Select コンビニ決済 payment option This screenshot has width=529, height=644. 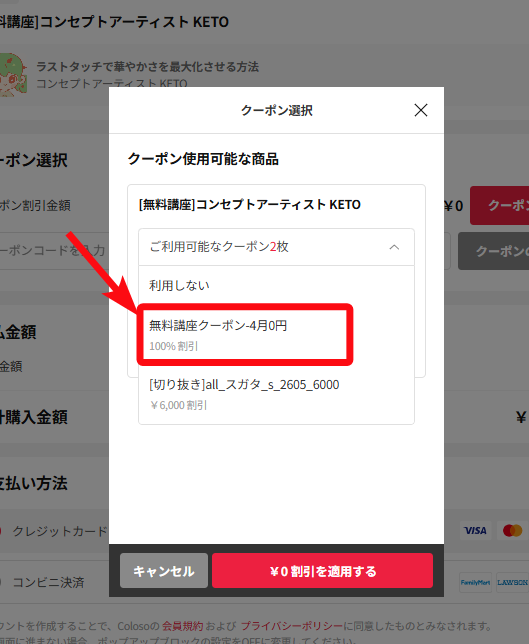(43, 582)
